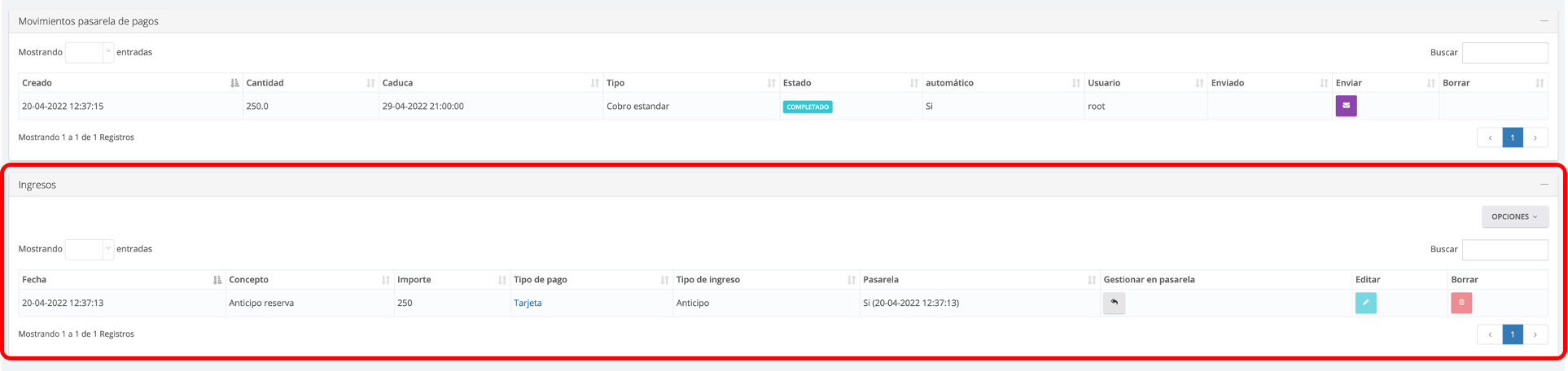Click the COMPLETADO status badge
Viewport: 1568px width, 371px height.
pos(807,107)
